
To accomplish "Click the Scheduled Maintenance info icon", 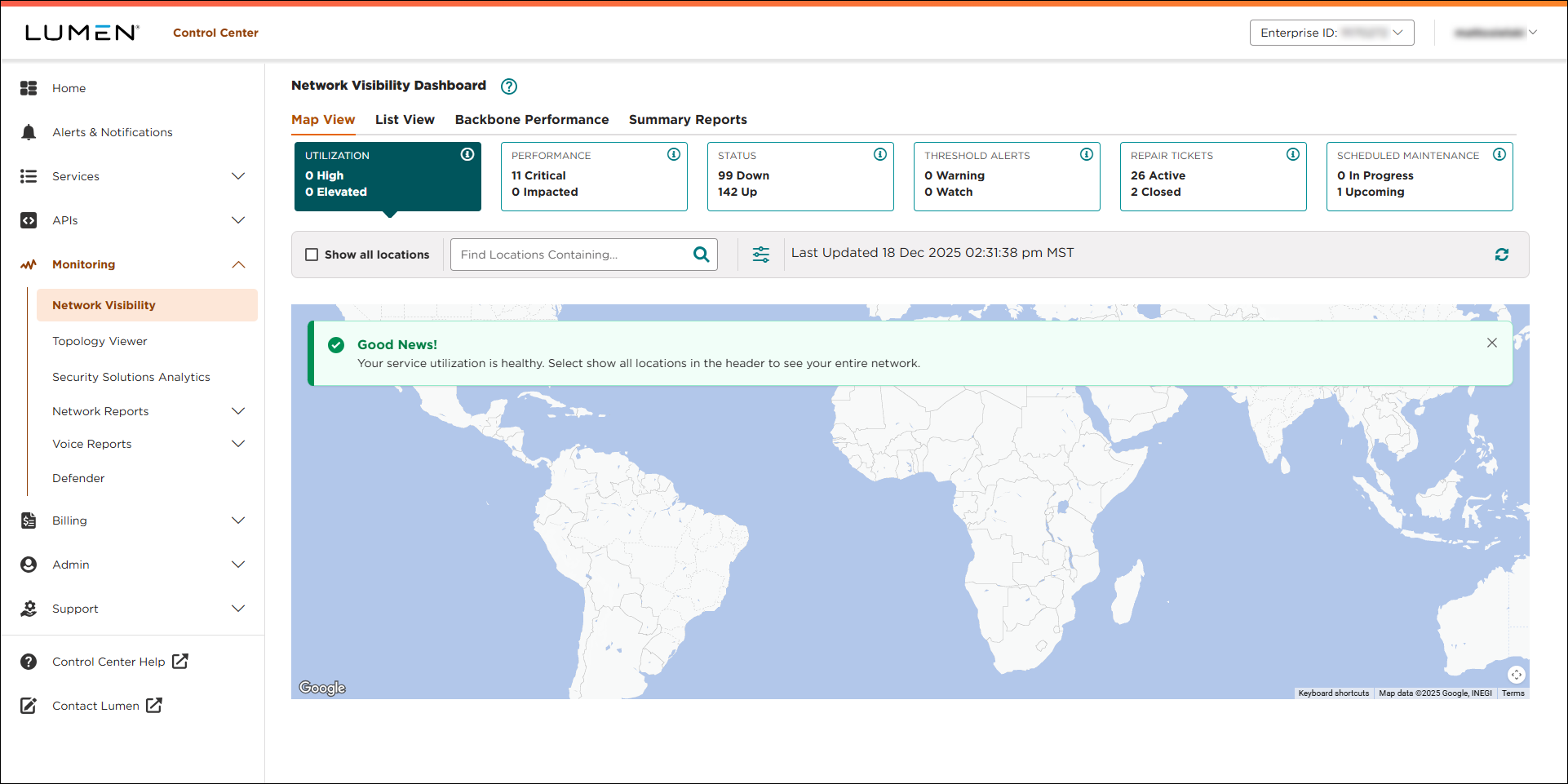I will (x=1500, y=153).
